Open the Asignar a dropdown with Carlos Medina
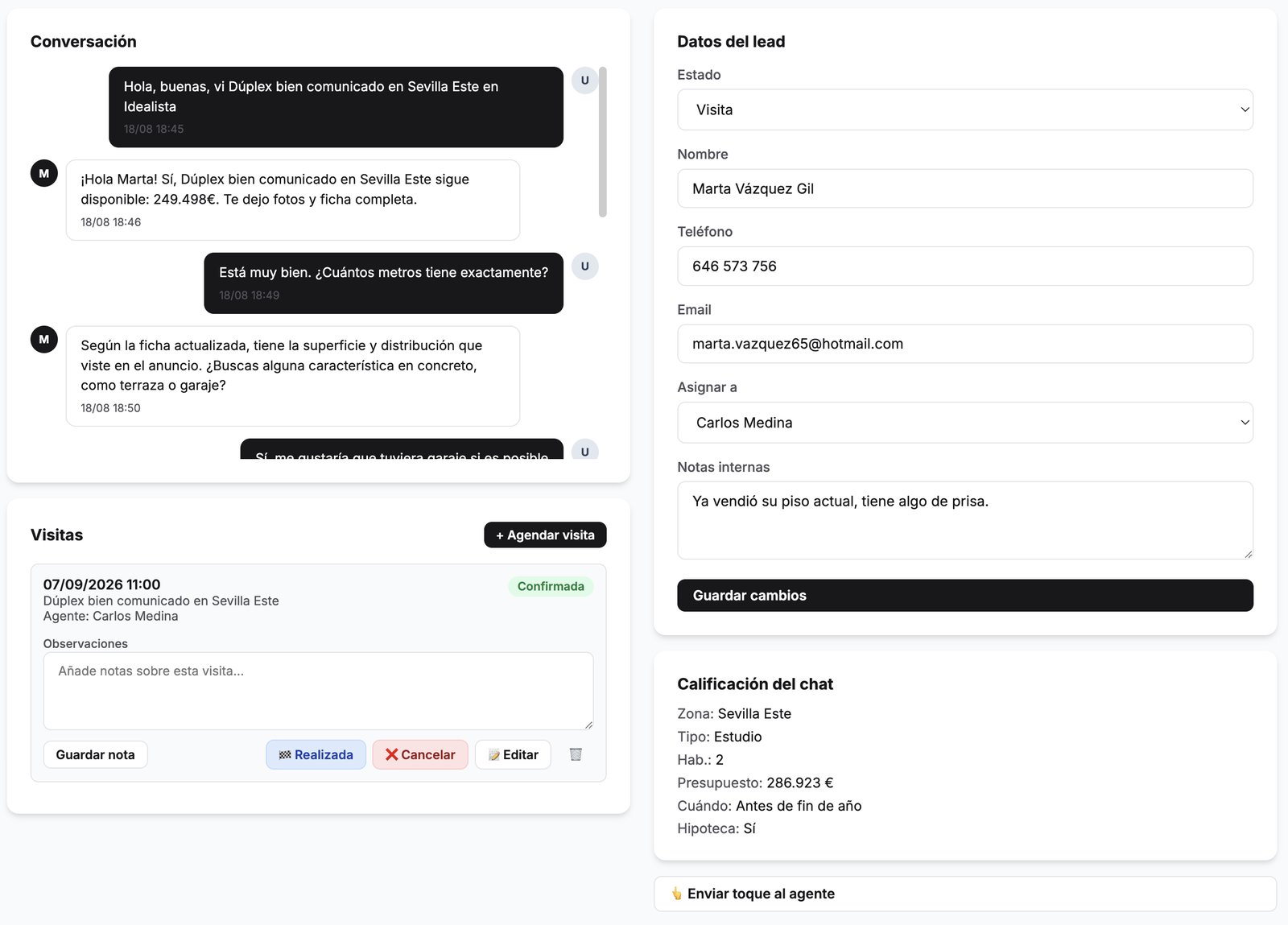Image resolution: width=1288 pixels, height=925 pixels. pos(965,423)
